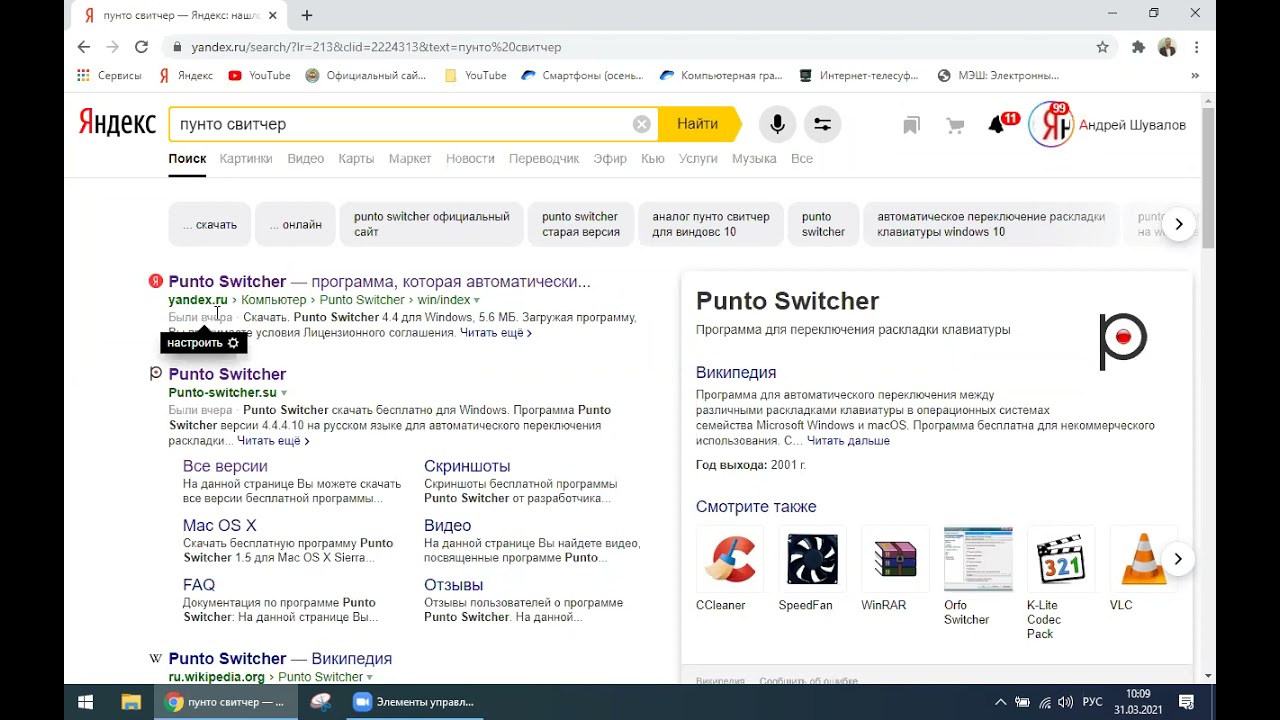Viewport: 1280px width, 720px height.
Task: Open the SpeedFan program icon
Action: coord(812,559)
